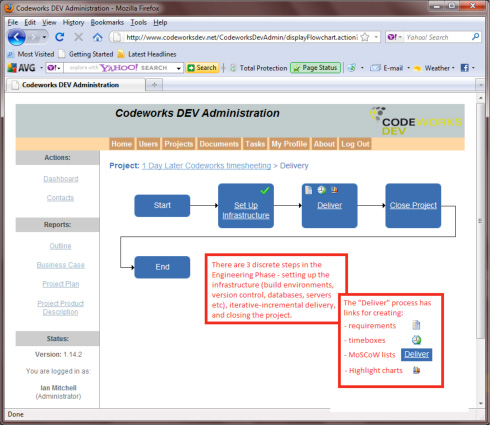Viewport: 493px width, 425px height.
Task: Select the Codeworks DEV Administration tab
Action: [x=76, y=85]
